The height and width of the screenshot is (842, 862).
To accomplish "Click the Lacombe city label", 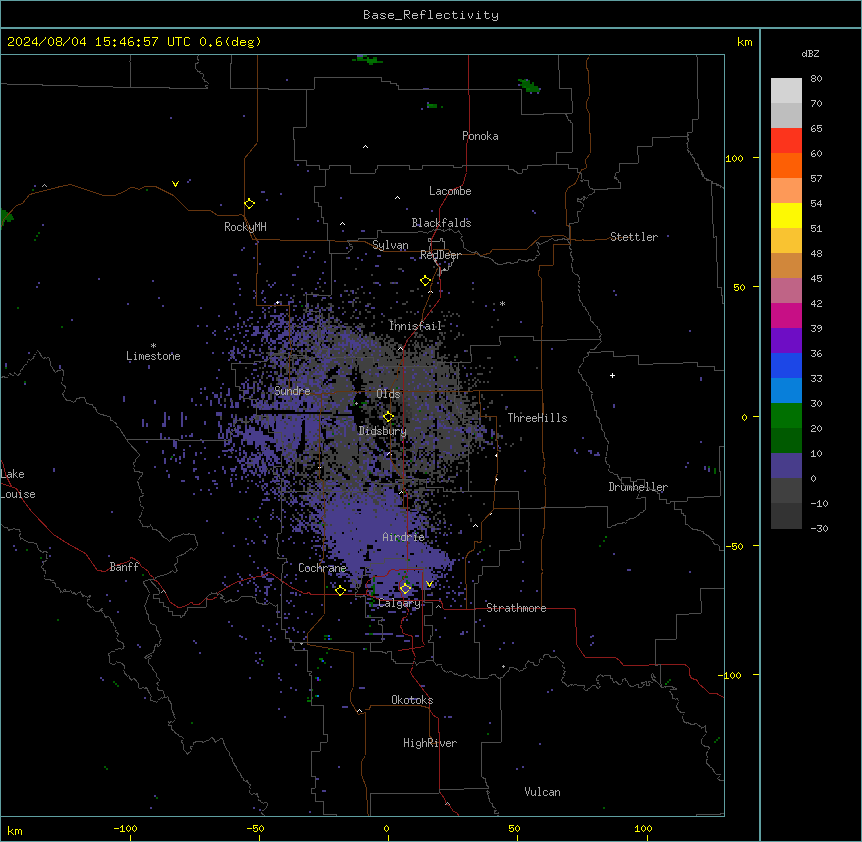I will tap(450, 191).
